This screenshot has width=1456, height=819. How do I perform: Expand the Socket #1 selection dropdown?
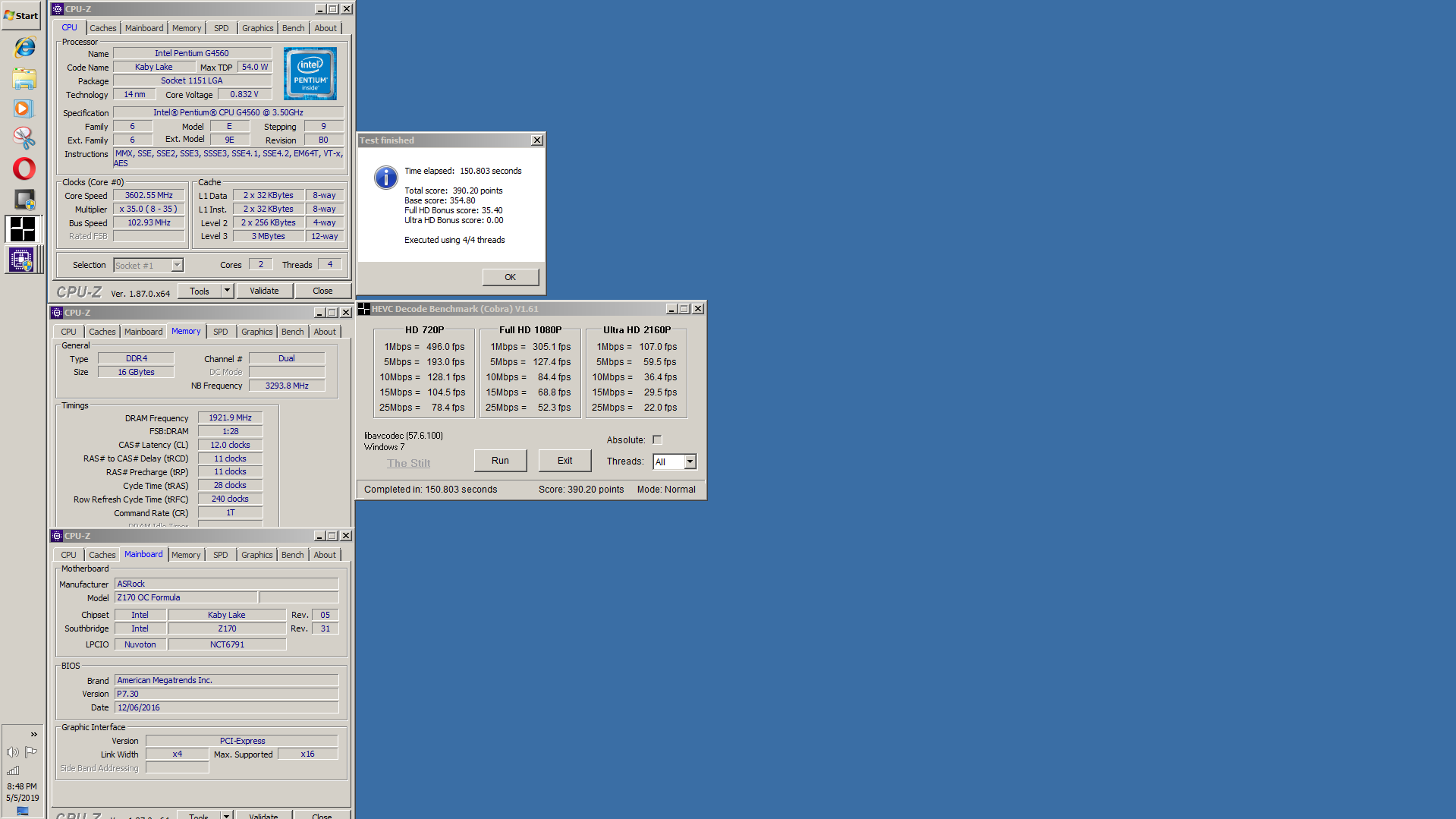177,265
